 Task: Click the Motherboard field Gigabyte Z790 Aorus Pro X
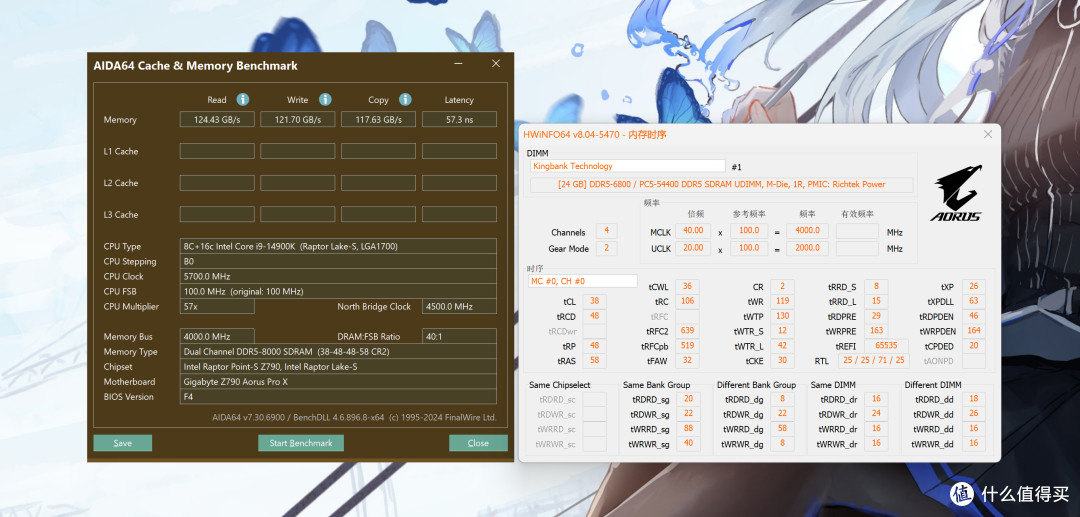tap(338, 382)
